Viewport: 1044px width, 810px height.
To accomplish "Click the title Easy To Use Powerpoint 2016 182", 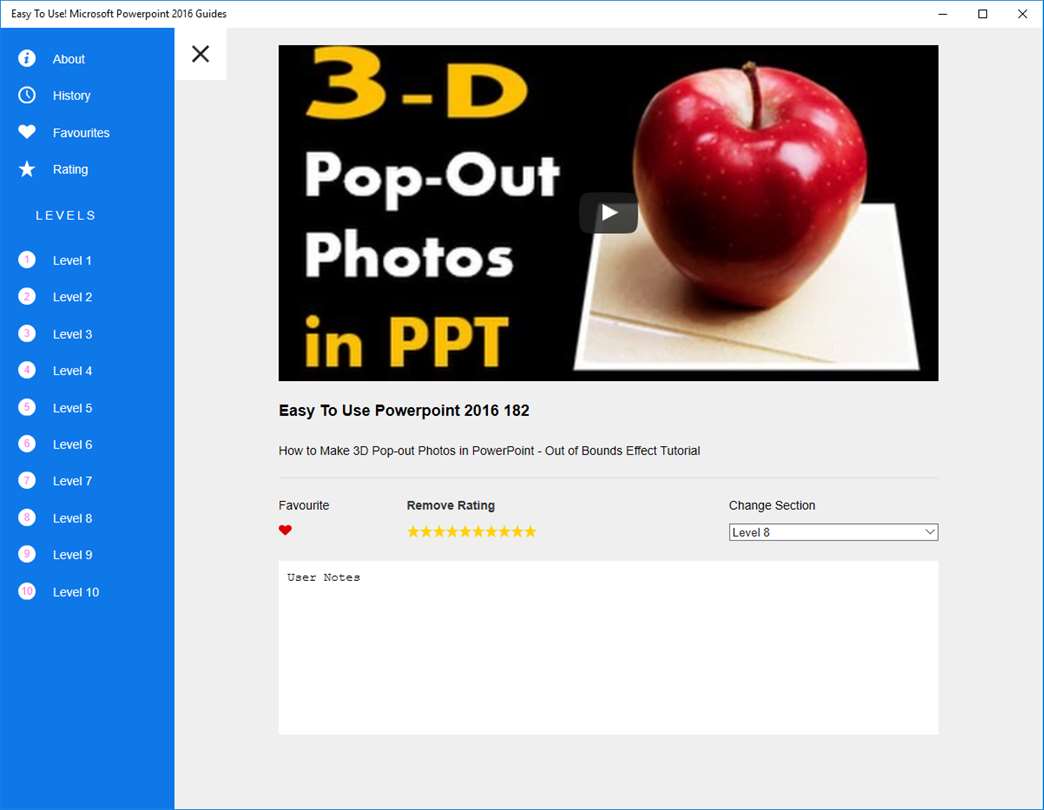I will click(403, 410).
